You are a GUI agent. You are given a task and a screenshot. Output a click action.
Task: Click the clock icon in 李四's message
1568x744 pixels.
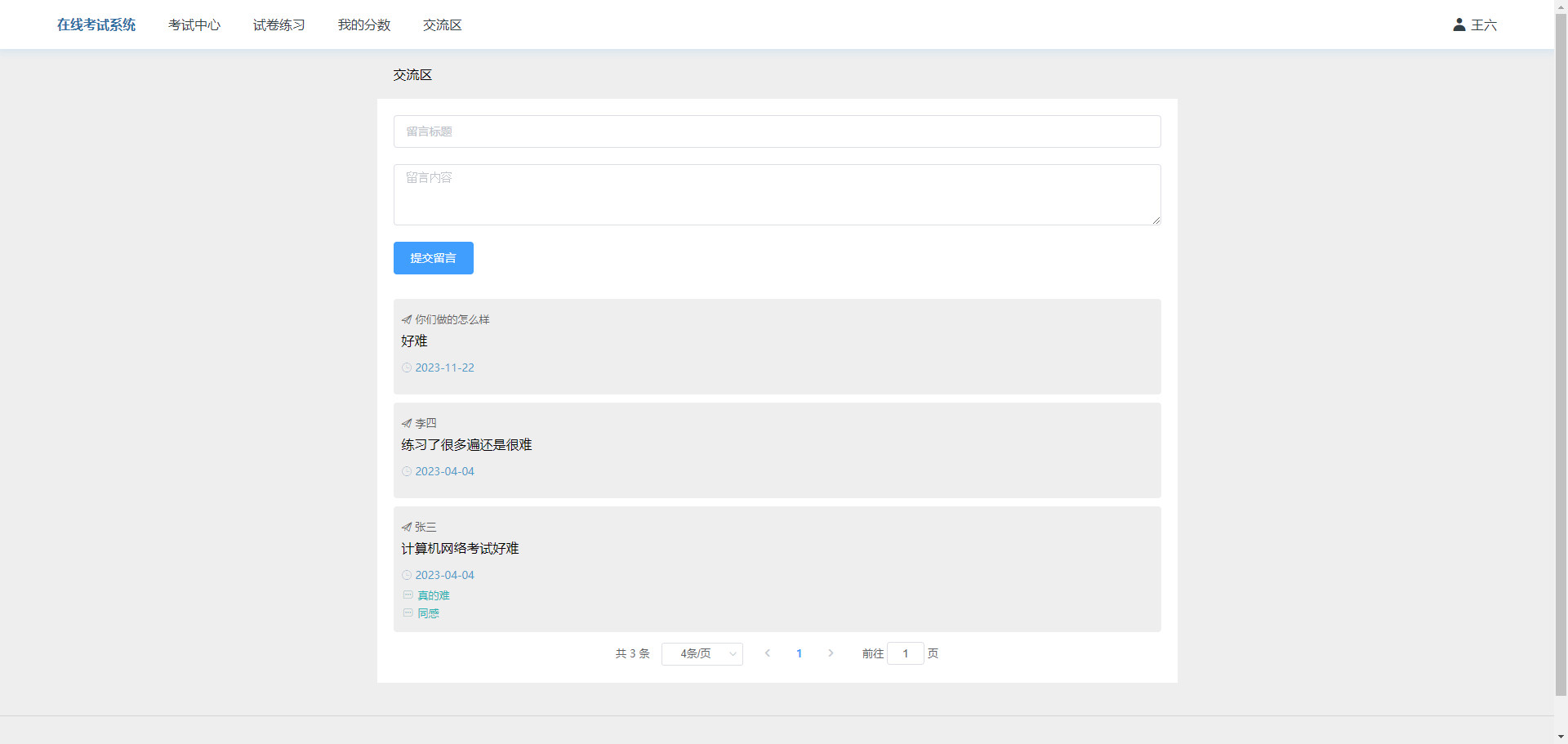407,471
